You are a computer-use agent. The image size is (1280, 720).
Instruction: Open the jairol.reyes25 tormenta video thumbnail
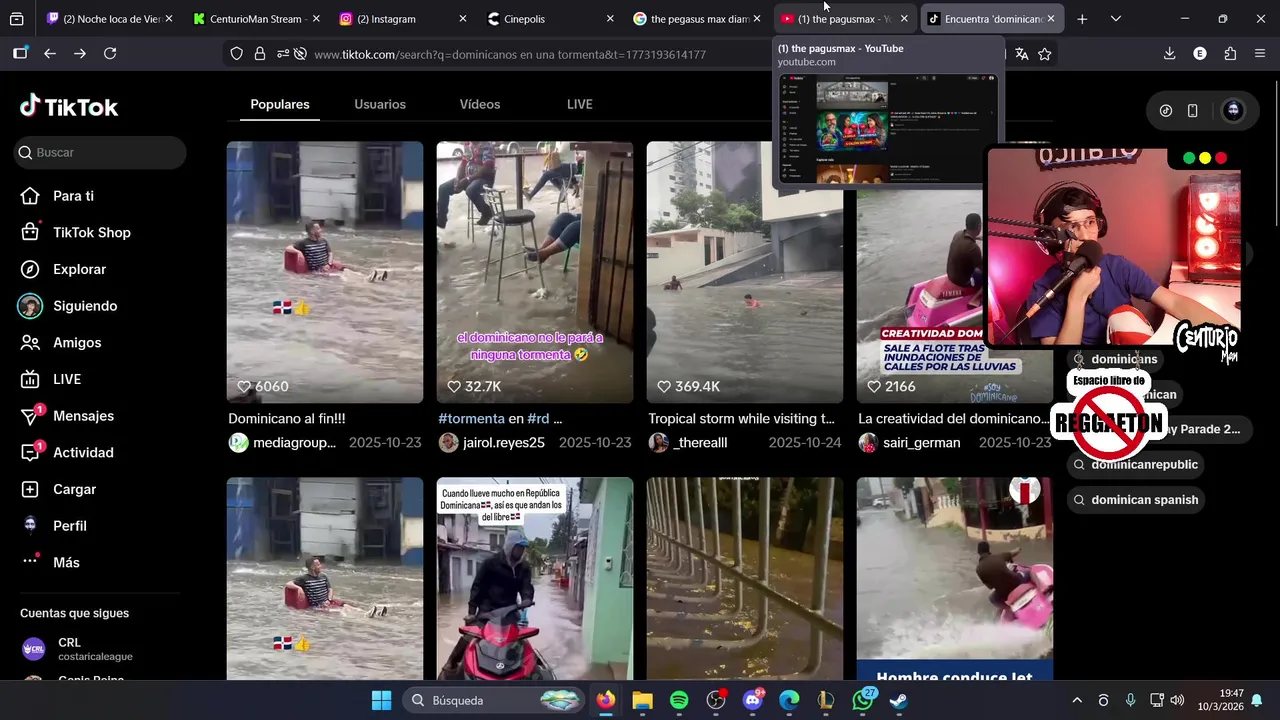click(535, 272)
